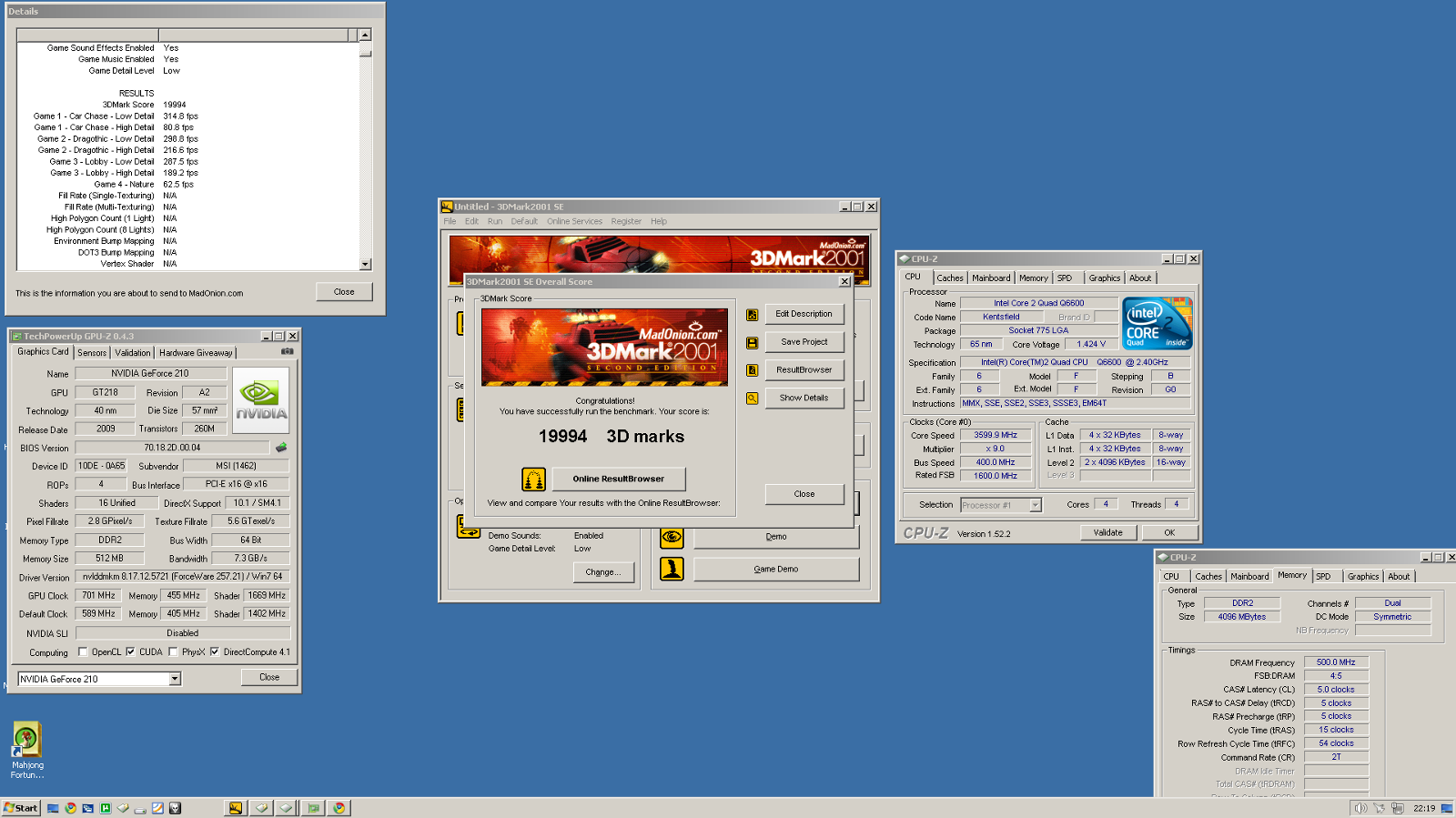Toggle the PhysX checkbox in GPU-Z
1456x818 pixels.
pyautogui.click(x=173, y=651)
